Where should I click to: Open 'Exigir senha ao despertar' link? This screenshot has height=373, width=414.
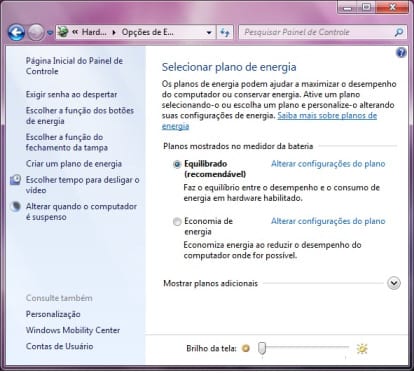pos(71,94)
